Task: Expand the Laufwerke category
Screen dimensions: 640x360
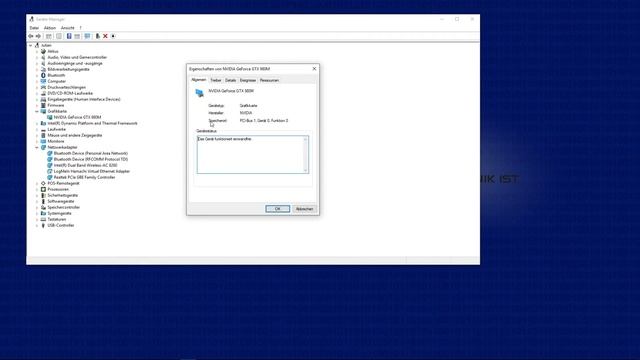Action: [37, 129]
